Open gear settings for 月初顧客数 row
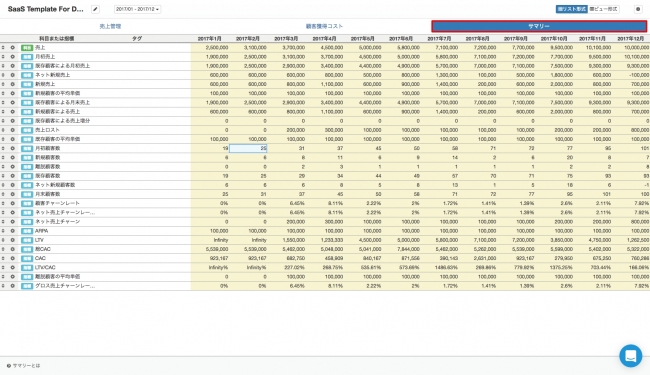 point(12,148)
